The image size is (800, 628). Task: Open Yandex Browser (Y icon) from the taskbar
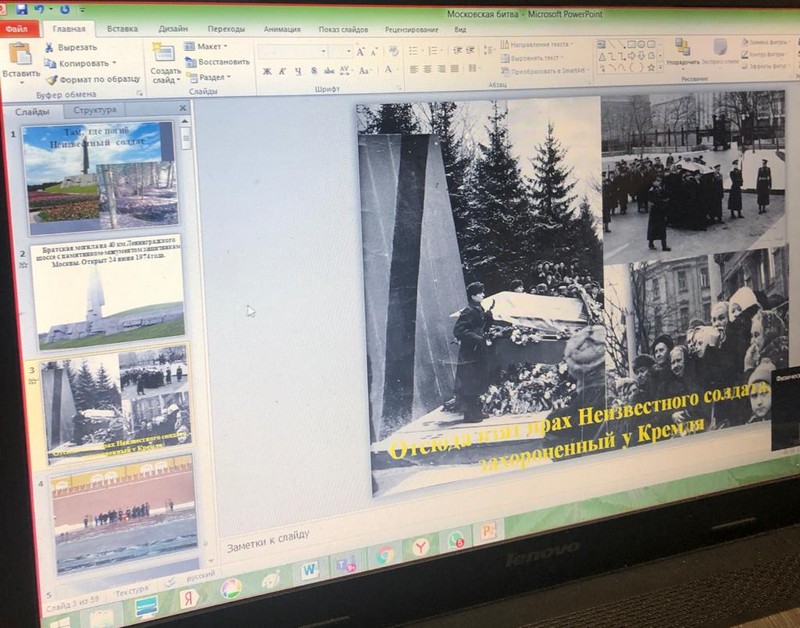(420, 548)
